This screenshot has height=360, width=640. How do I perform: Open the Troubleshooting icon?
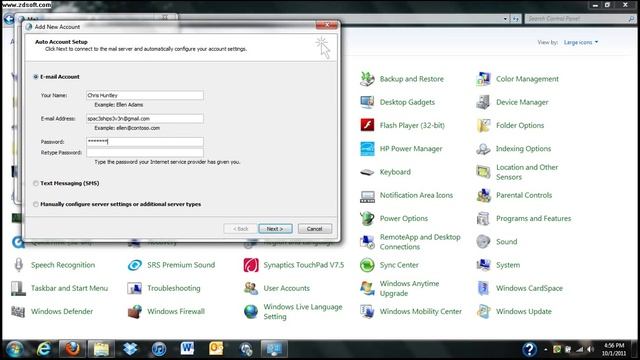134,288
